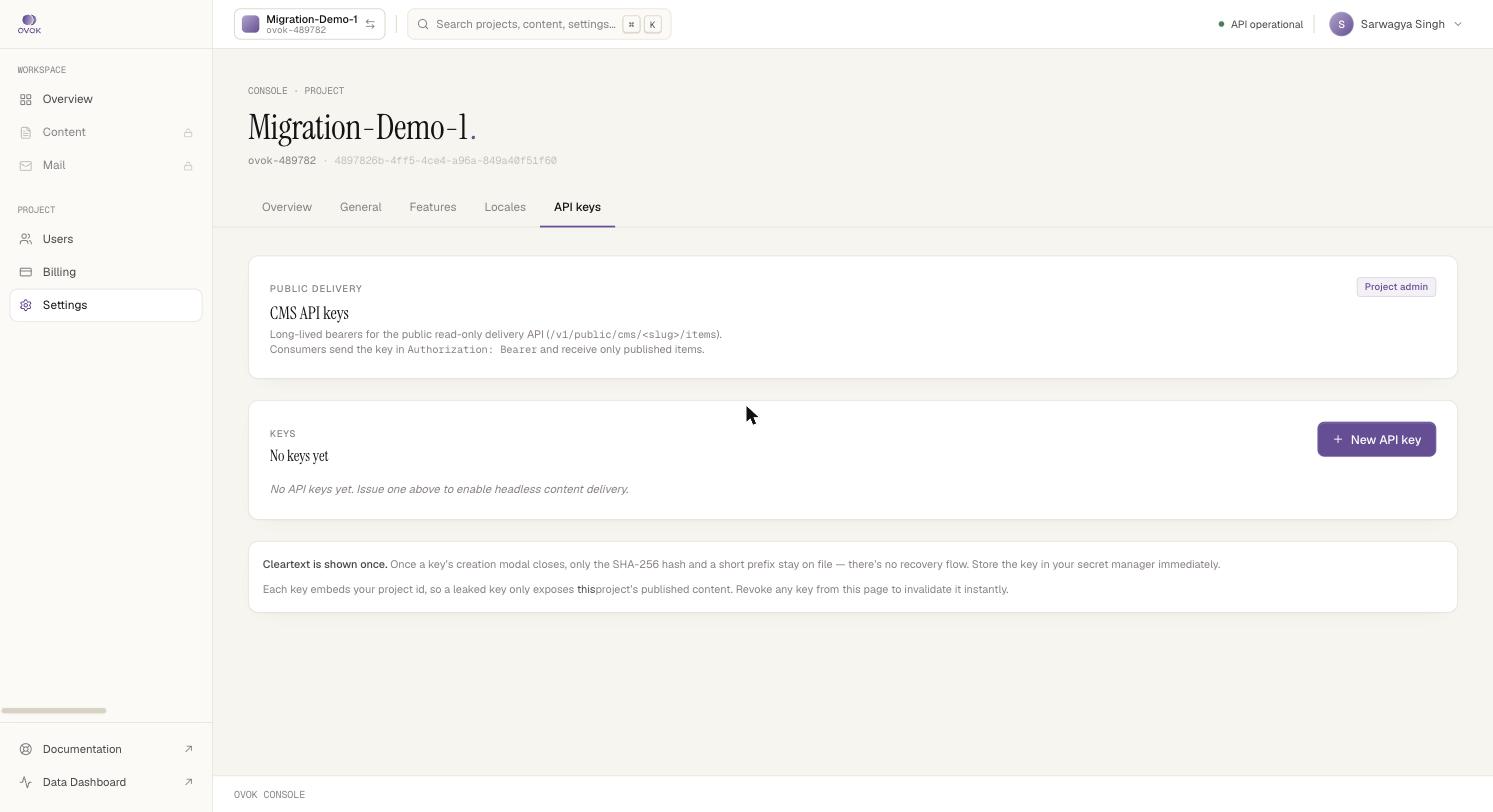Open the Features tab
The height and width of the screenshot is (812, 1493).
(433, 207)
